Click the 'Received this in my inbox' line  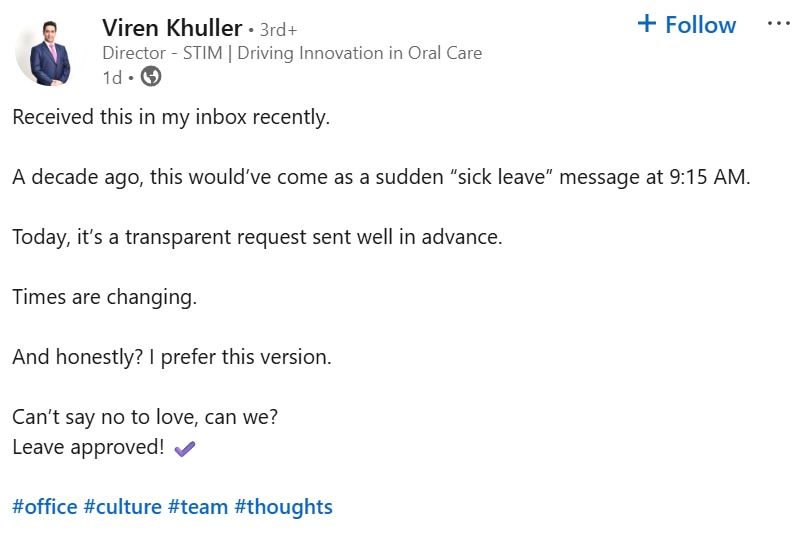pos(171,117)
